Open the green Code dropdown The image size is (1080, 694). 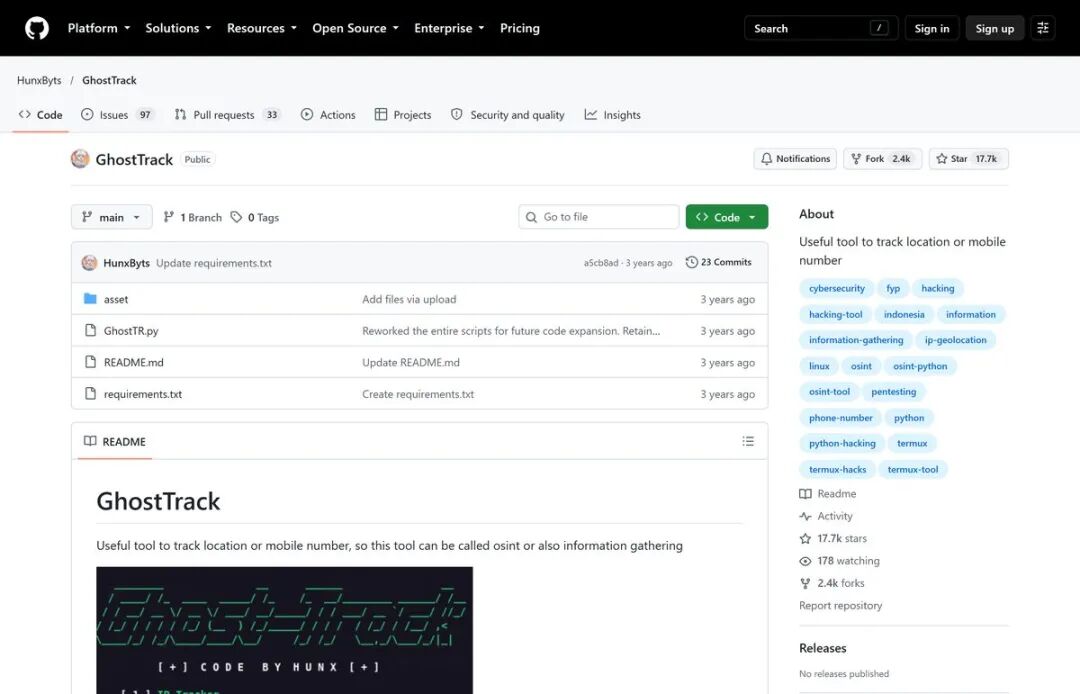tap(727, 217)
